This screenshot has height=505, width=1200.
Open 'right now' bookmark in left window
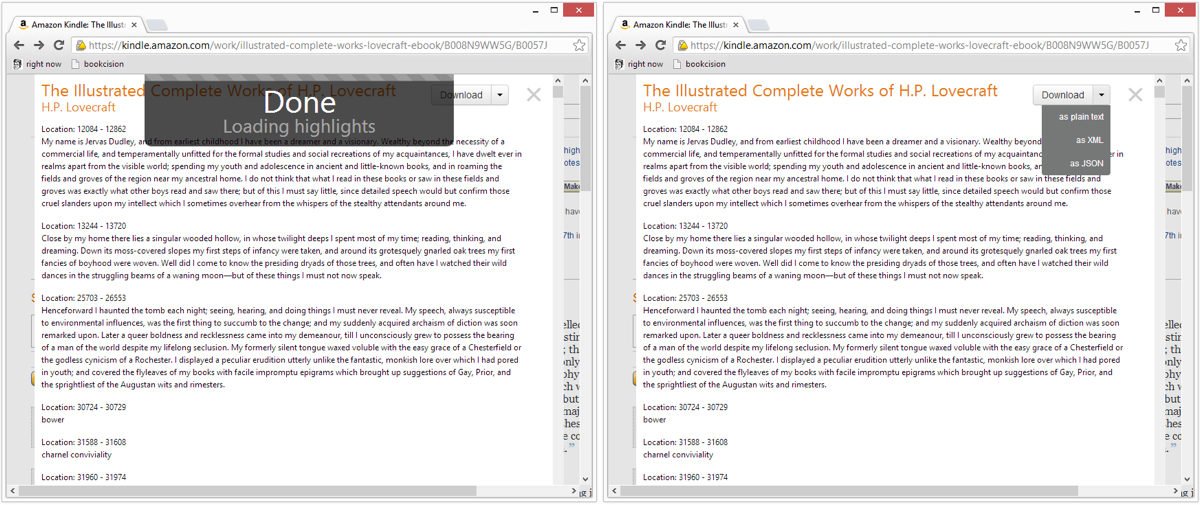click(x=37, y=64)
